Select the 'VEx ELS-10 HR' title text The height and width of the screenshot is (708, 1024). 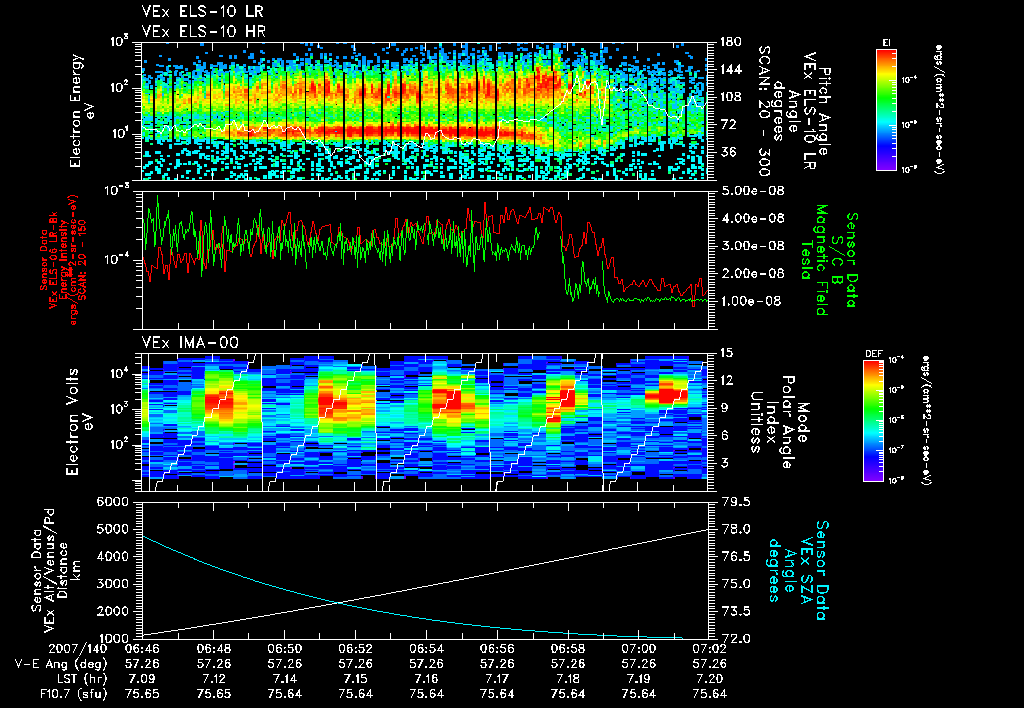(x=204, y=31)
